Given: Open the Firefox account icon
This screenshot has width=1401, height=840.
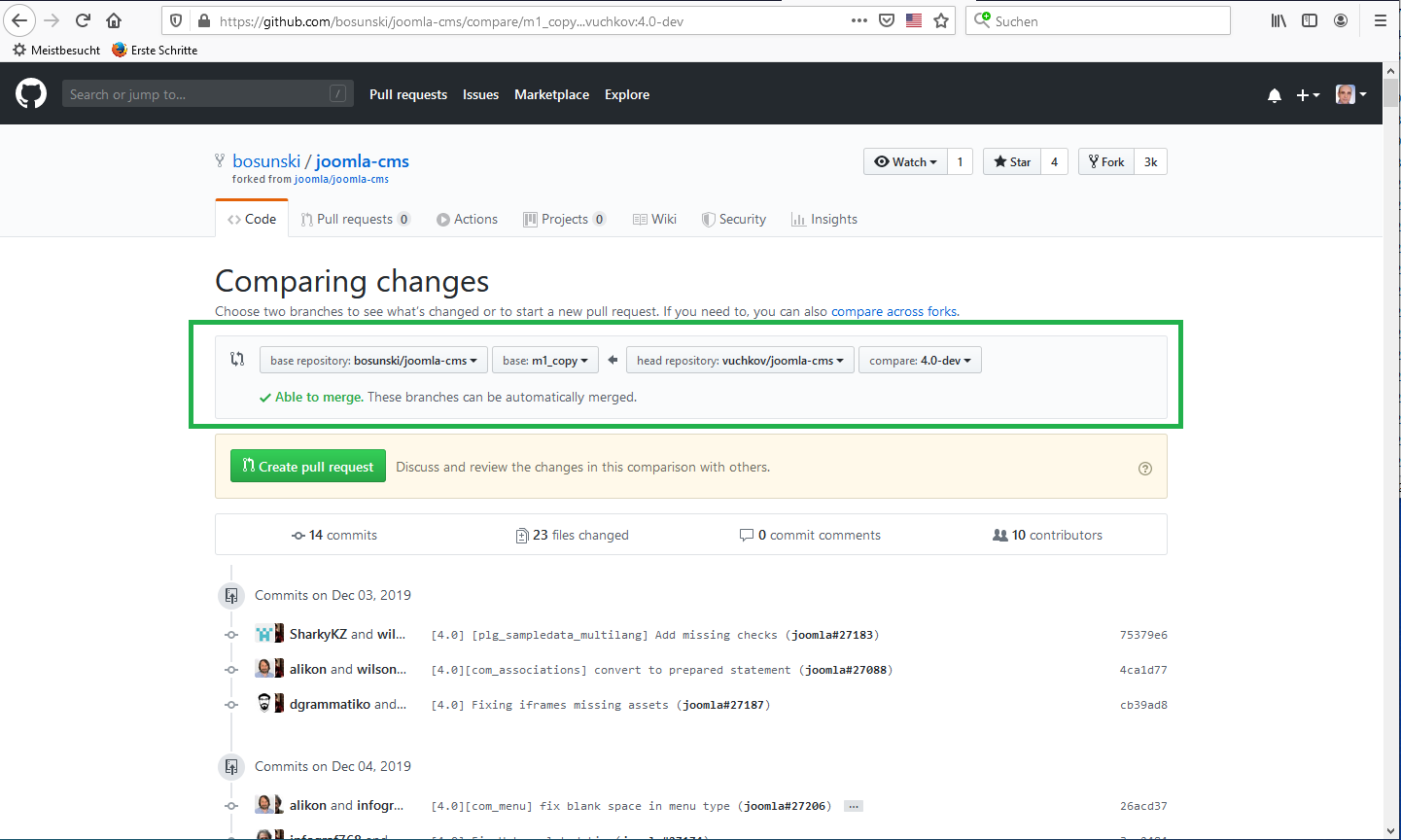Looking at the screenshot, I should tap(1341, 20).
